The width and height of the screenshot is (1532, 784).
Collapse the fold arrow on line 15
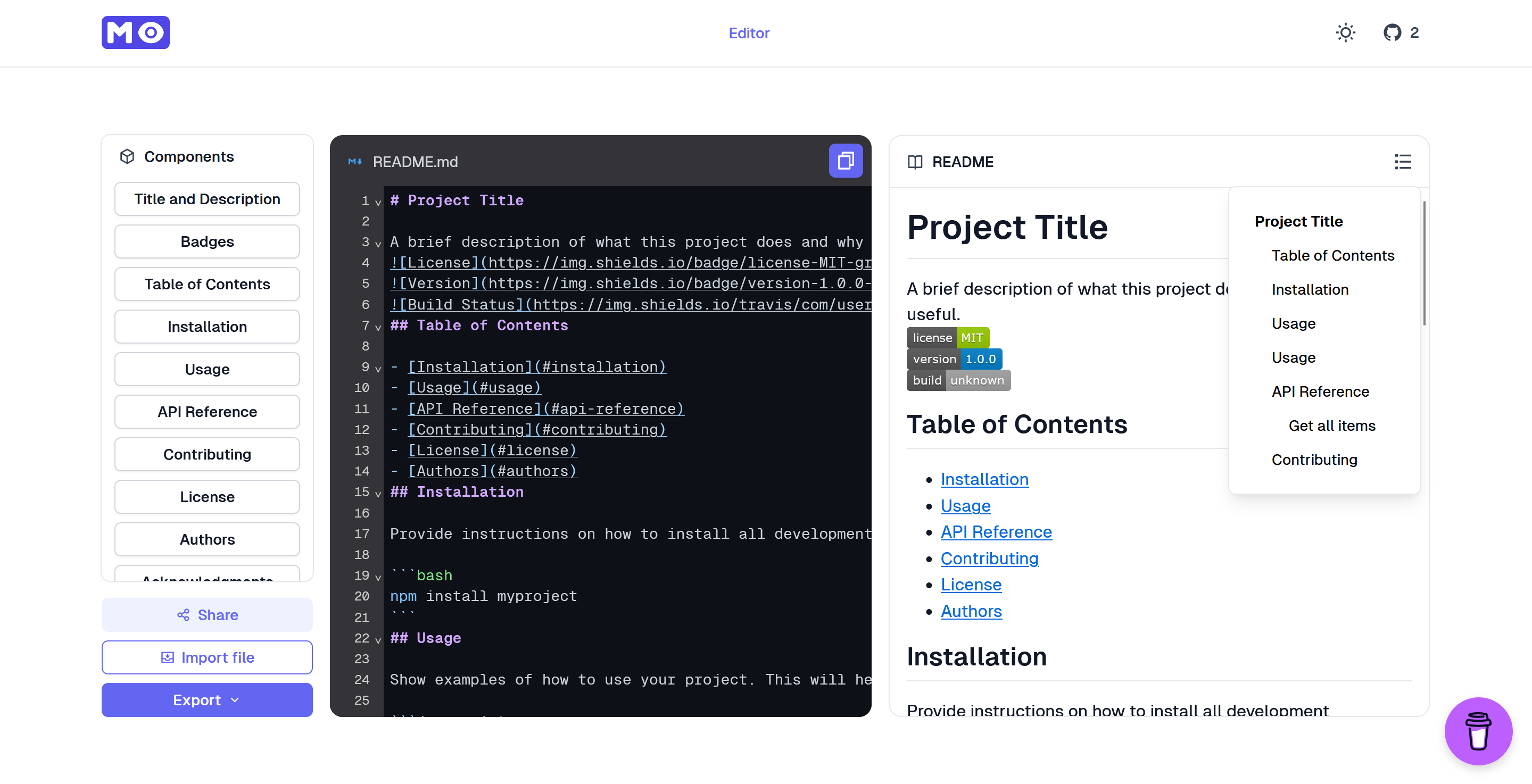click(378, 494)
